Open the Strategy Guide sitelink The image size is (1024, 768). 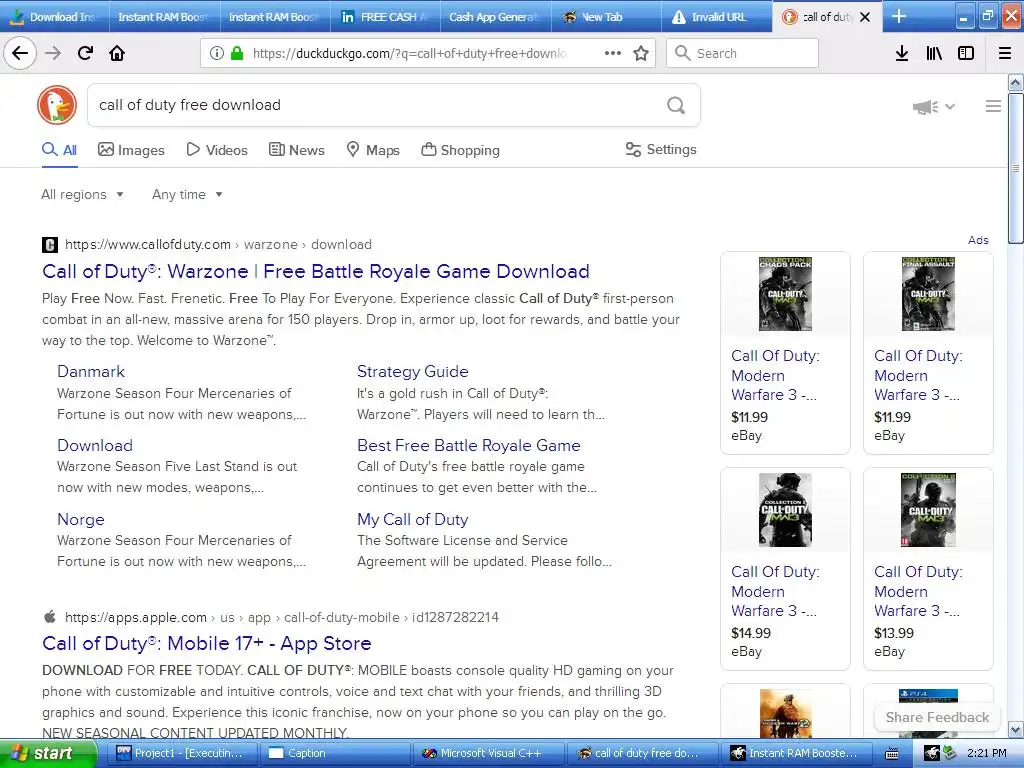(x=413, y=371)
